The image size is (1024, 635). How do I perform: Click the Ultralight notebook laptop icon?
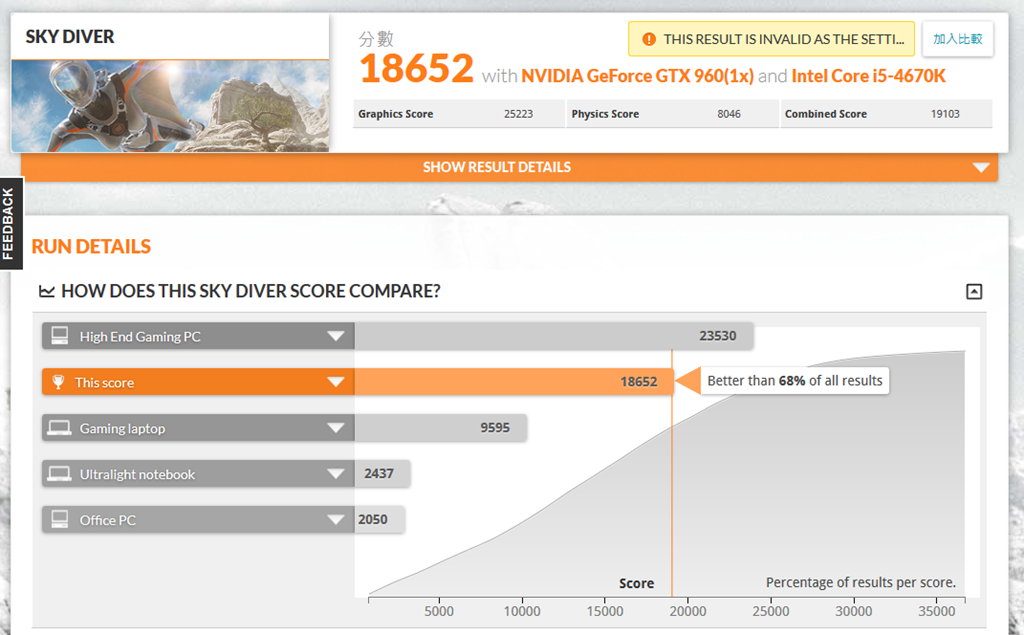(x=59, y=474)
